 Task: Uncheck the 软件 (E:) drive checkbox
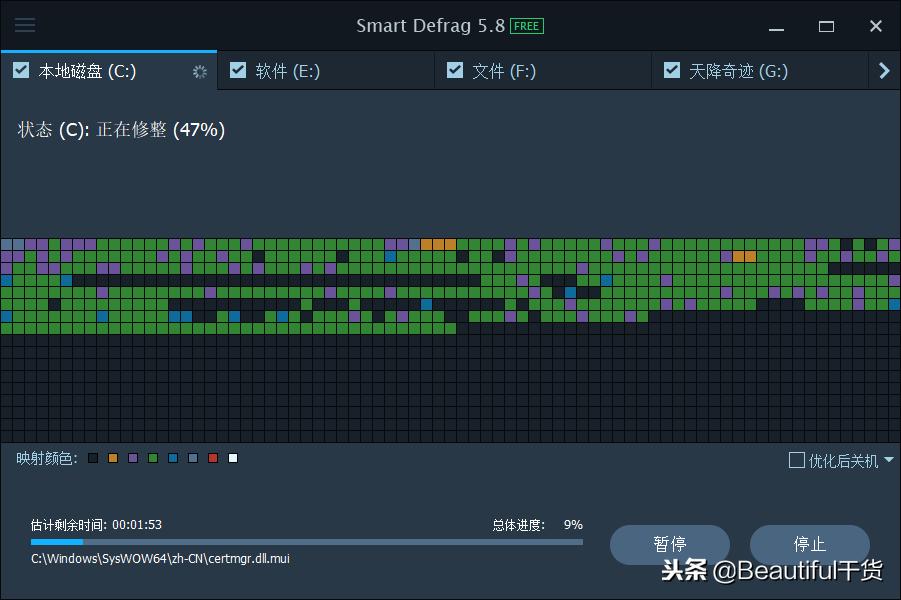[x=238, y=70]
